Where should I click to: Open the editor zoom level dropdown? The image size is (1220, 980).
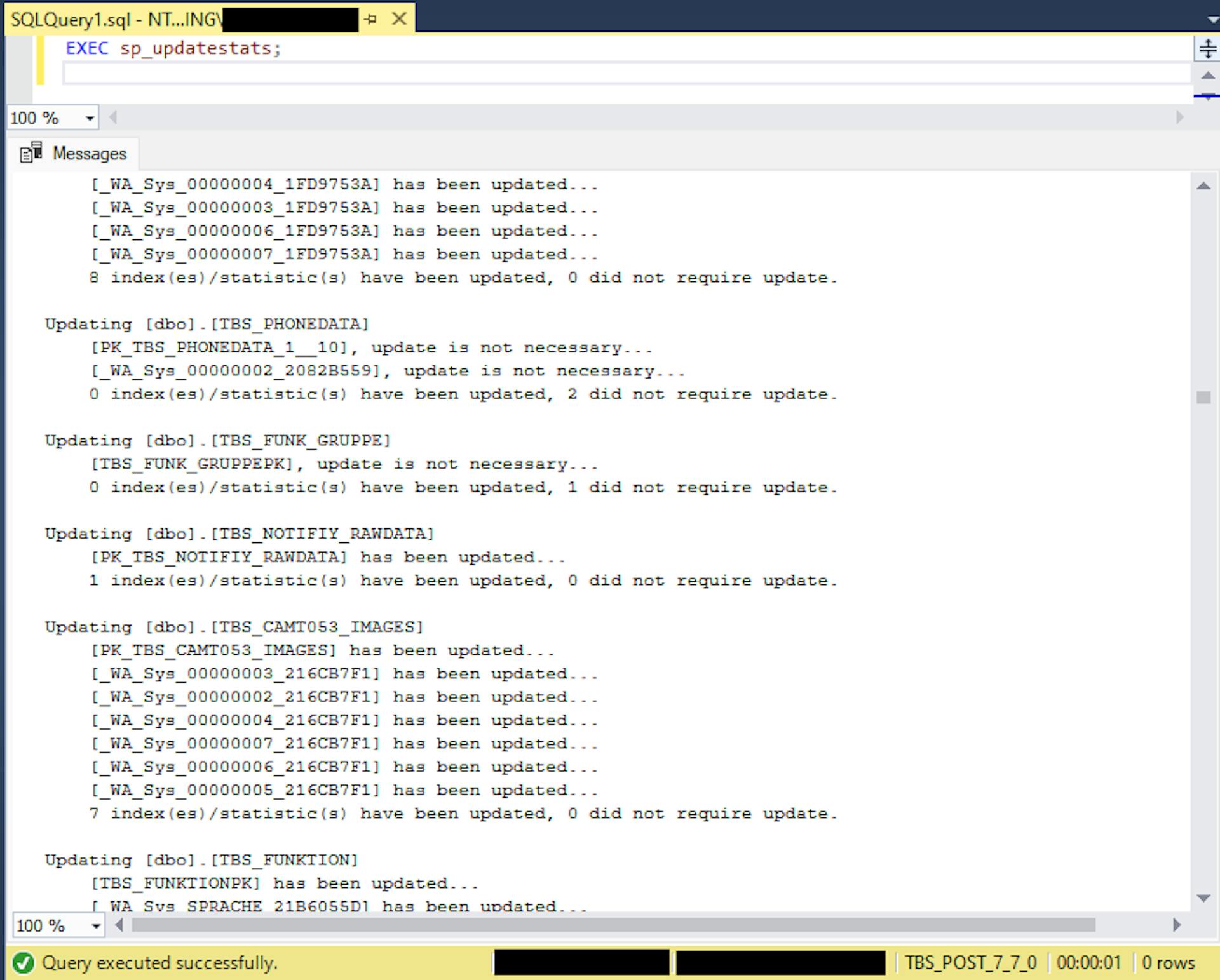coord(89,117)
